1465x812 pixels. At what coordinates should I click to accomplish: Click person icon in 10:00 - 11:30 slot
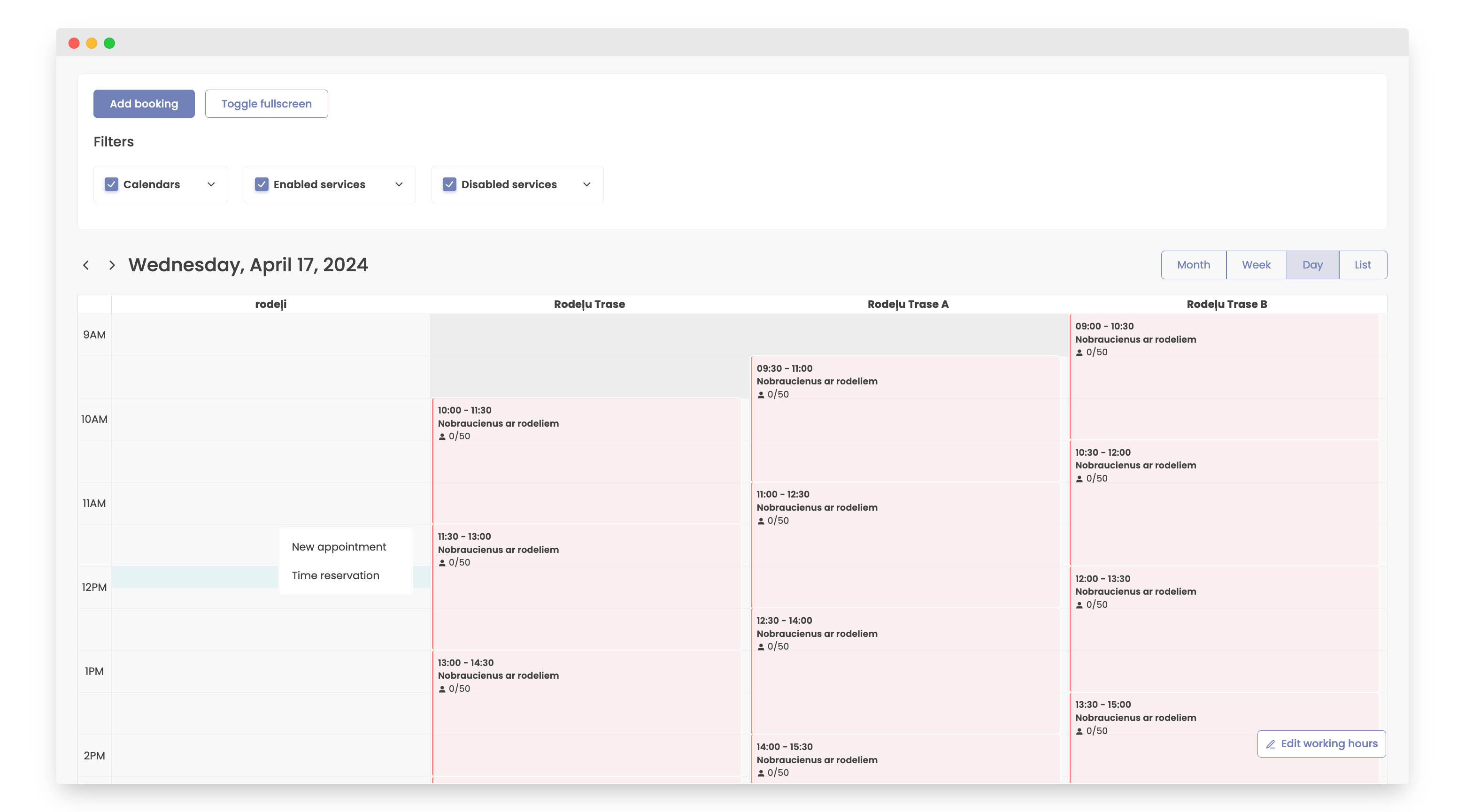[442, 437]
